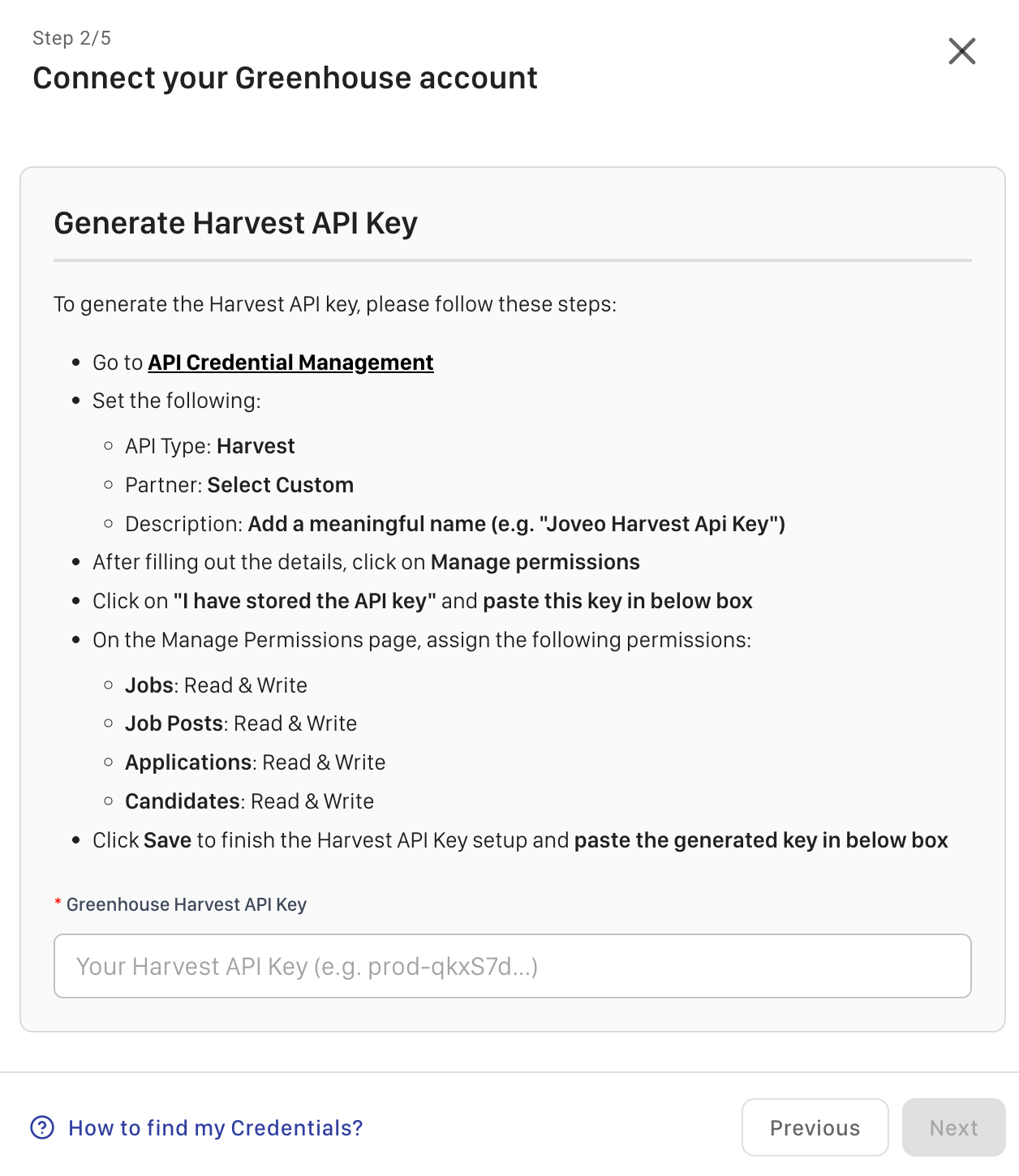Open the API Credential Management link

[x=290, y=363]
